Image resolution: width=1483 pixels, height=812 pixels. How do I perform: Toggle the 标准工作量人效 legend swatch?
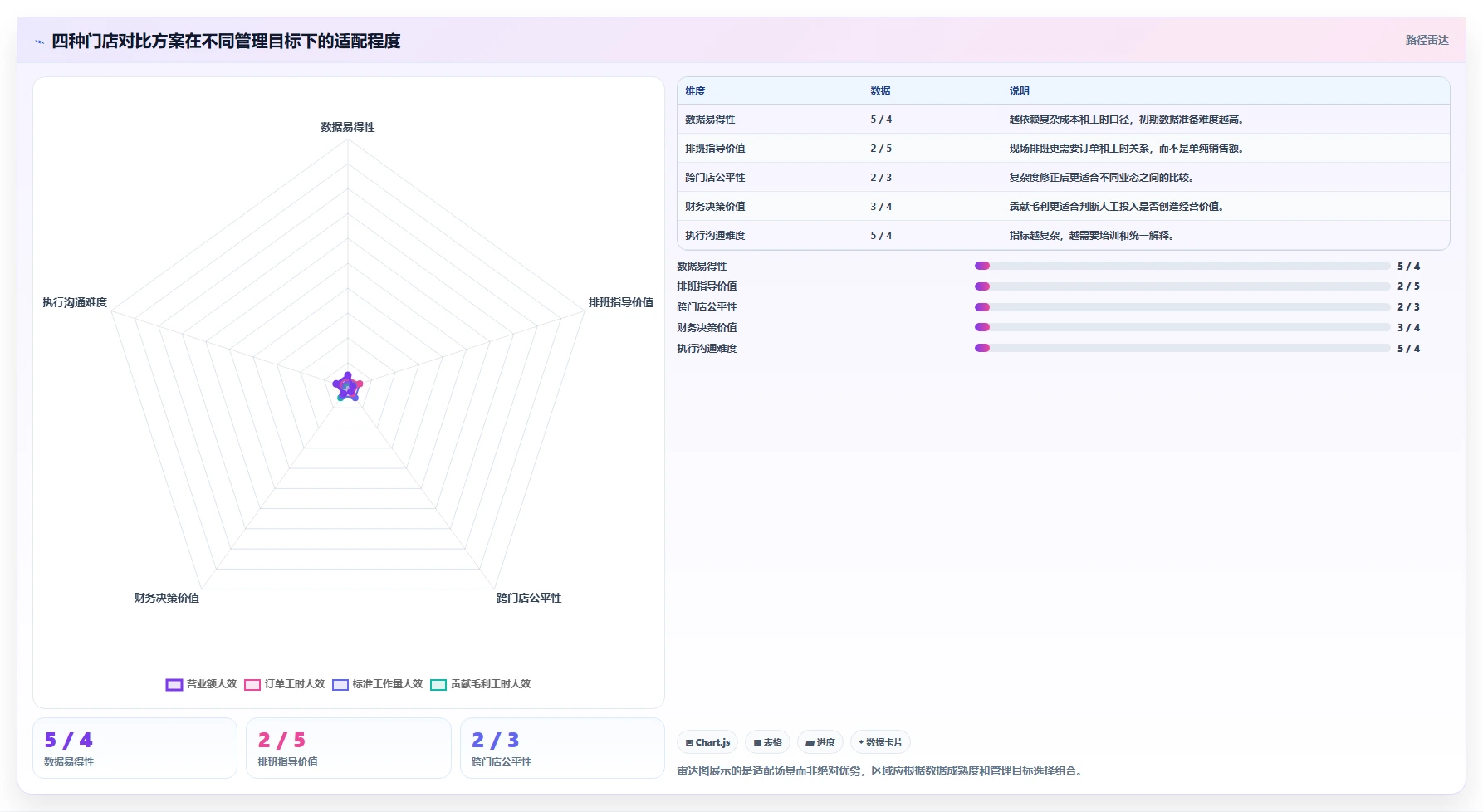pyautogui.click(x=340, y=685)
